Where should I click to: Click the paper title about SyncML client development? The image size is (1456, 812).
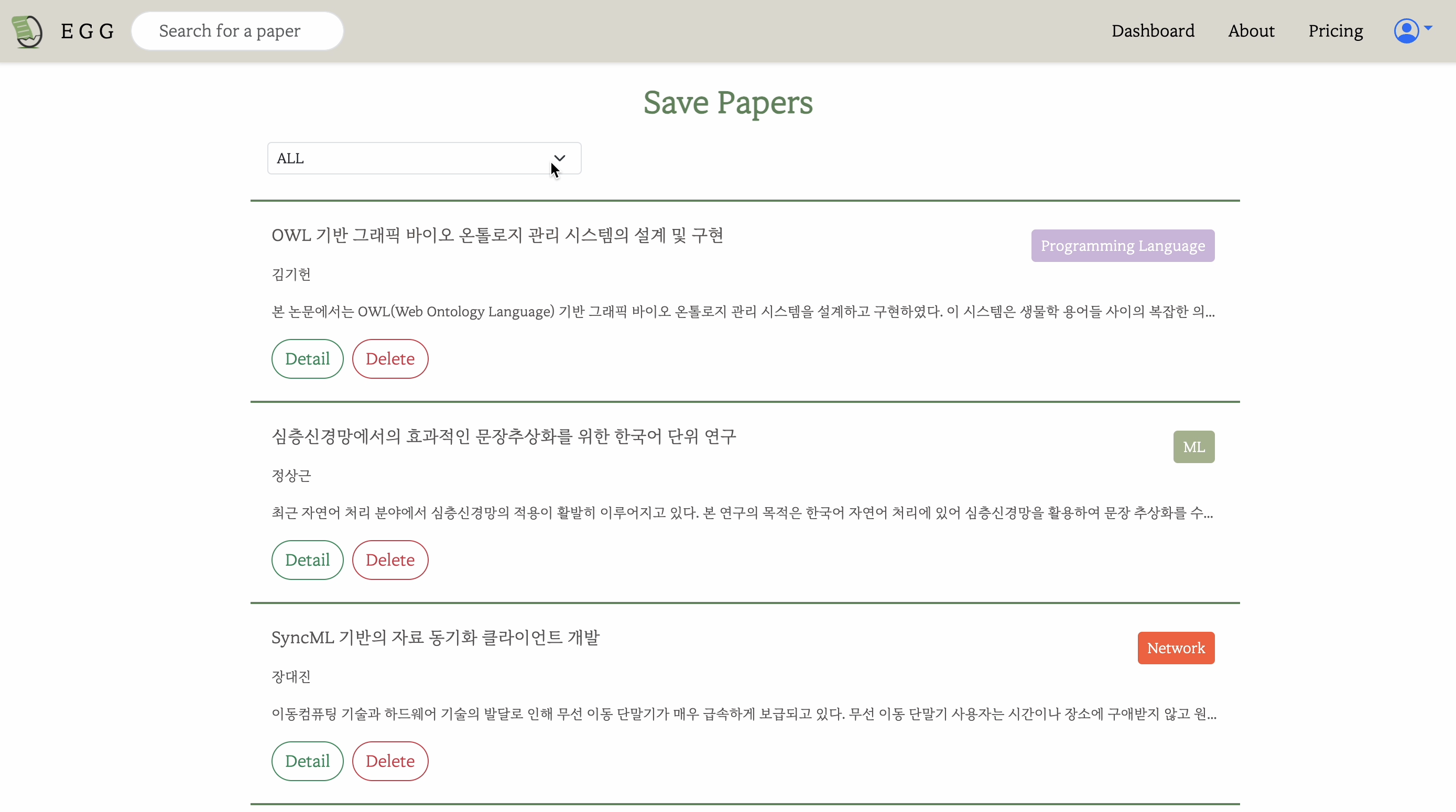435,638
